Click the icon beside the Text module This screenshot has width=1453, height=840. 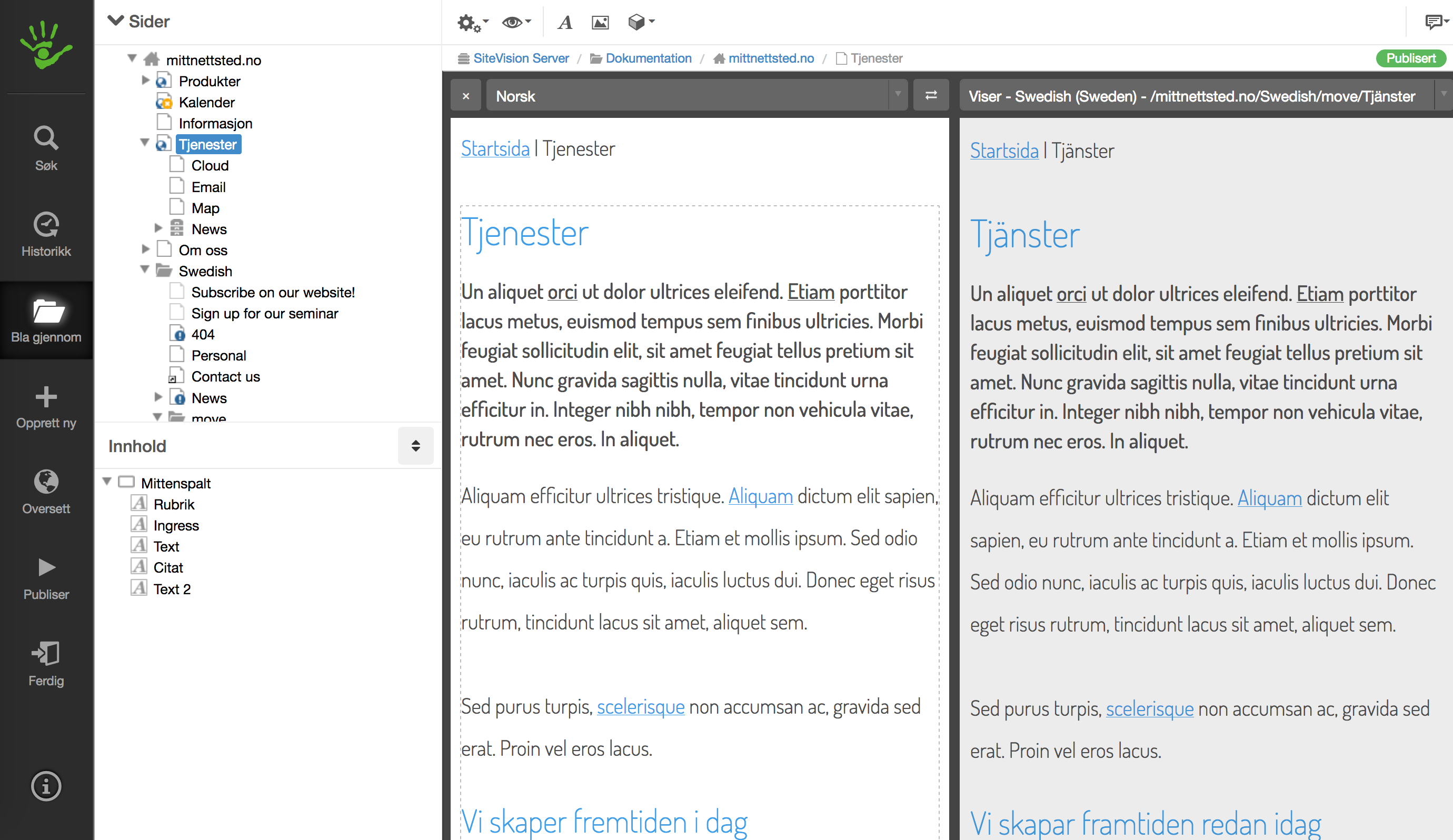coord(138,546)
